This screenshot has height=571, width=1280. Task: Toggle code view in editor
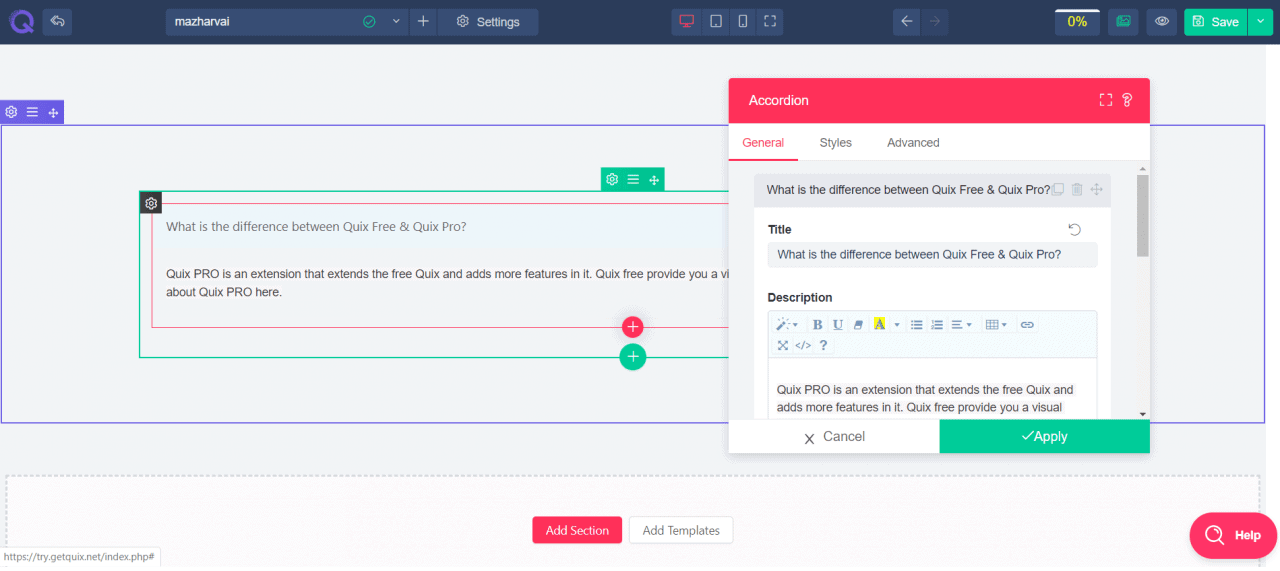point(803,346)
